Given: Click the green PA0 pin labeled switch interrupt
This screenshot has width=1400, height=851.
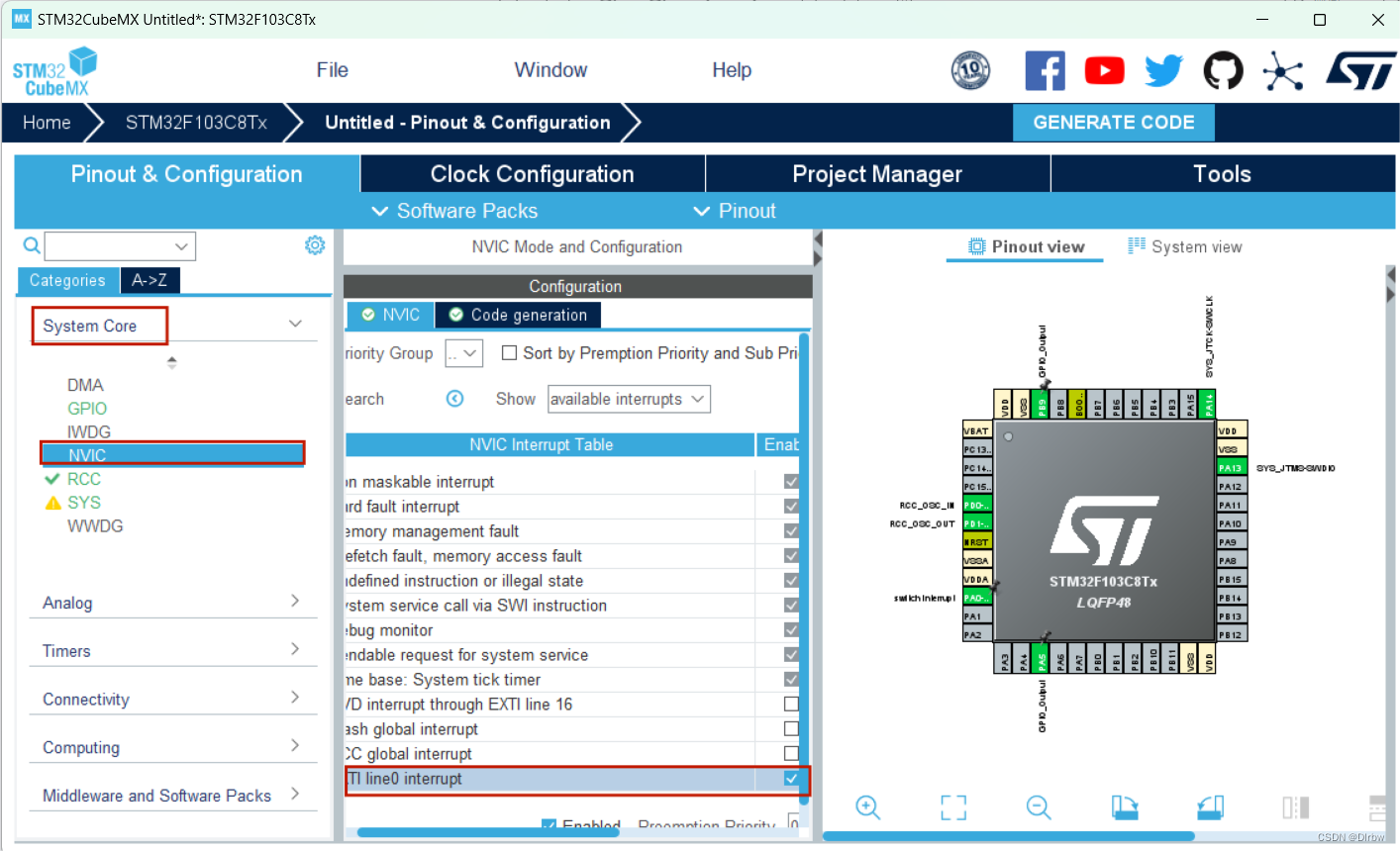Looking at the screenshot, I should [976, 598].
